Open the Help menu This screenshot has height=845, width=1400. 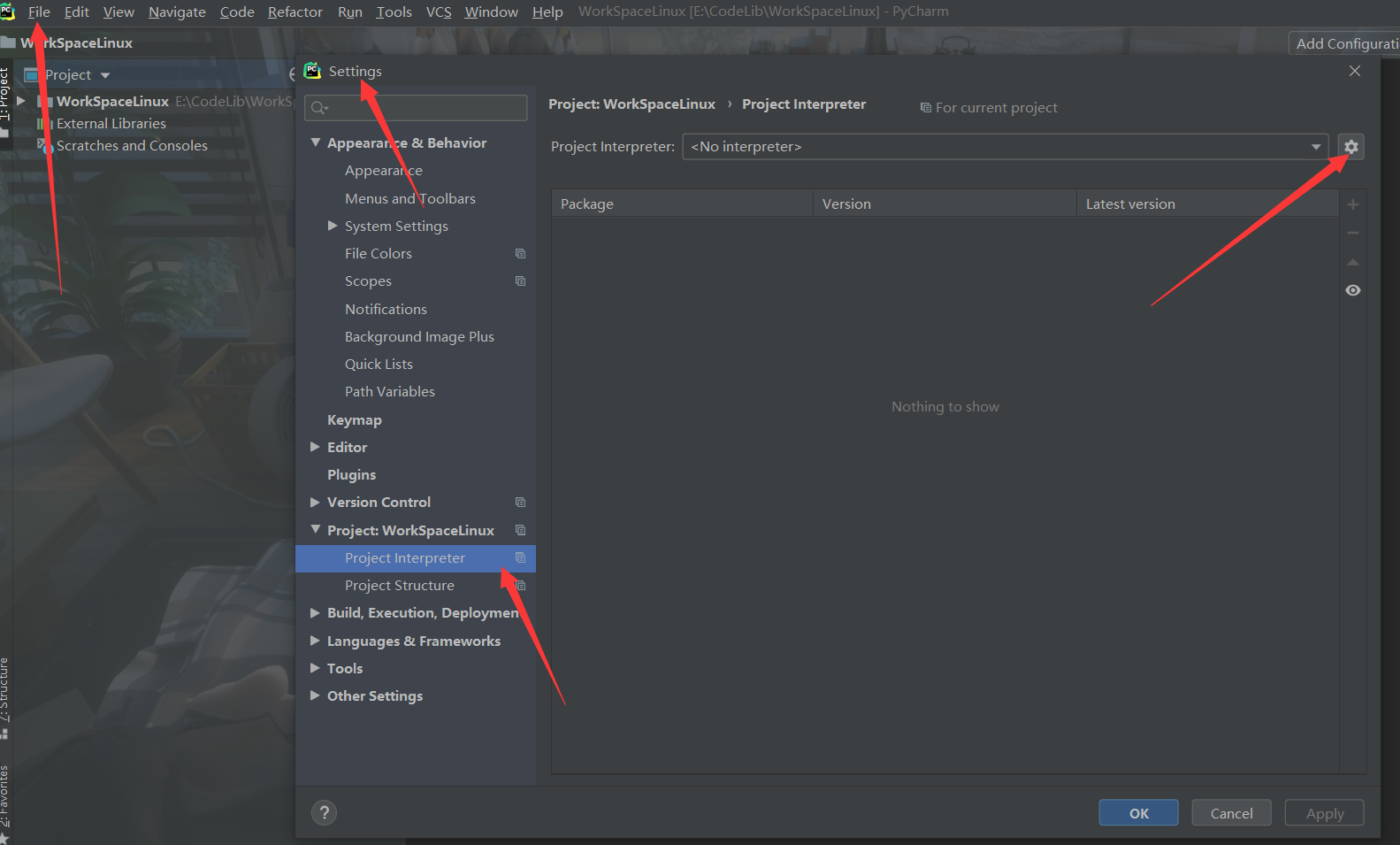547,12
